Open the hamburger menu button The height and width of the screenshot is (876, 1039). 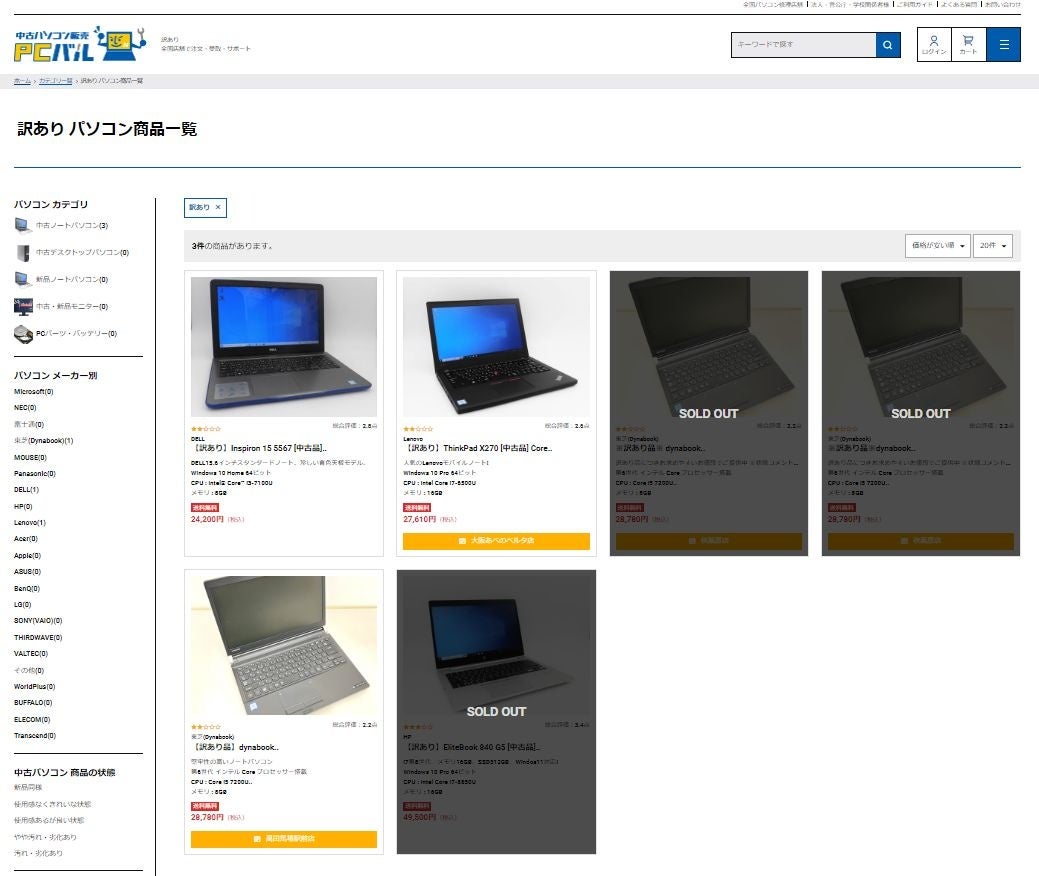pos(1003,45)
